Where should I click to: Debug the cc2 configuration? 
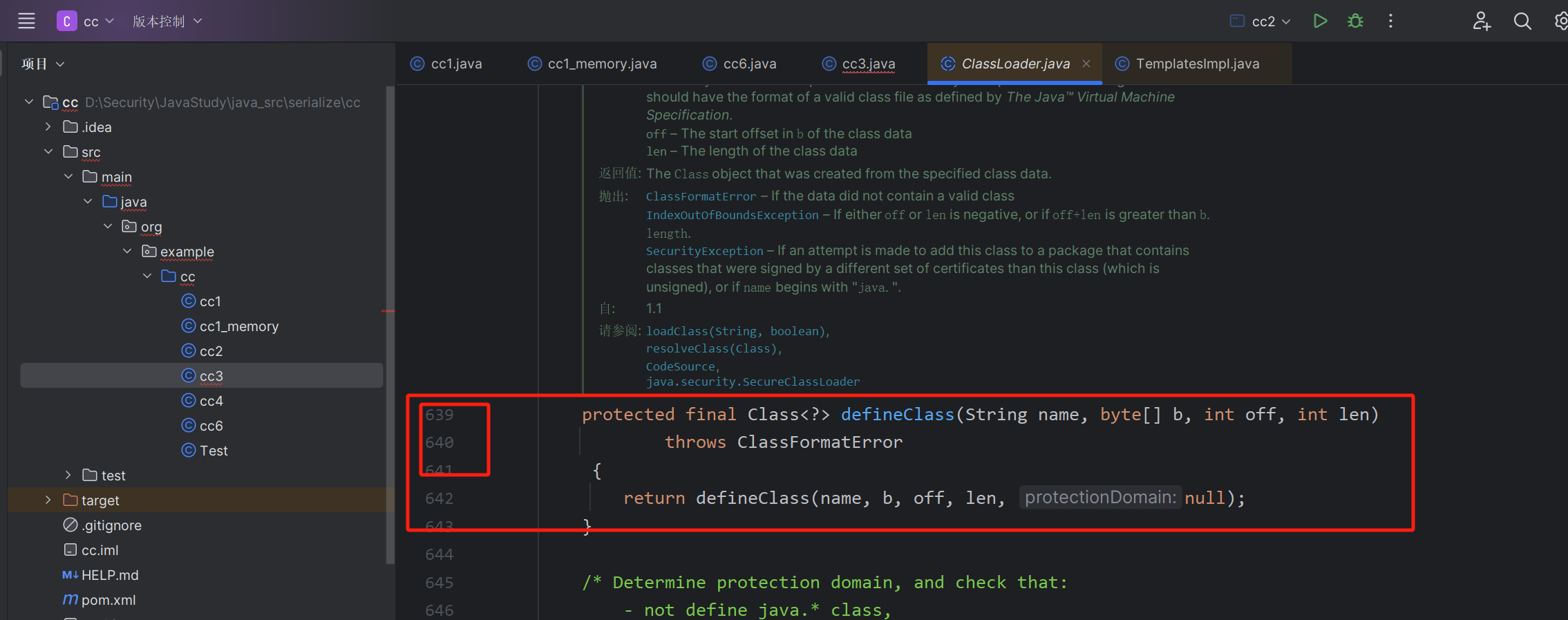pyautogui.click(x=1355, y=21)
